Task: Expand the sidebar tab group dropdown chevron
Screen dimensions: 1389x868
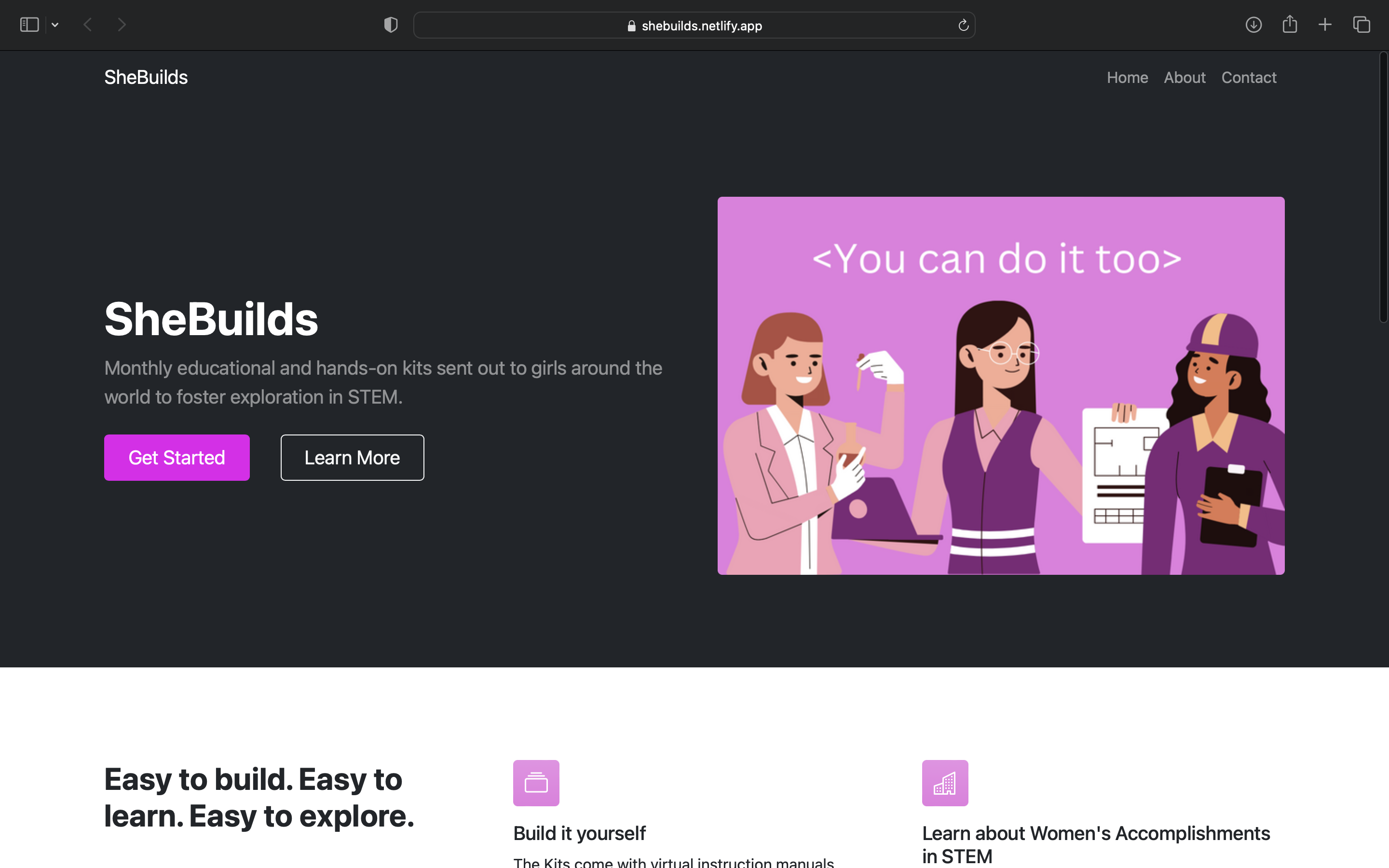Action: tap(55, 25)
